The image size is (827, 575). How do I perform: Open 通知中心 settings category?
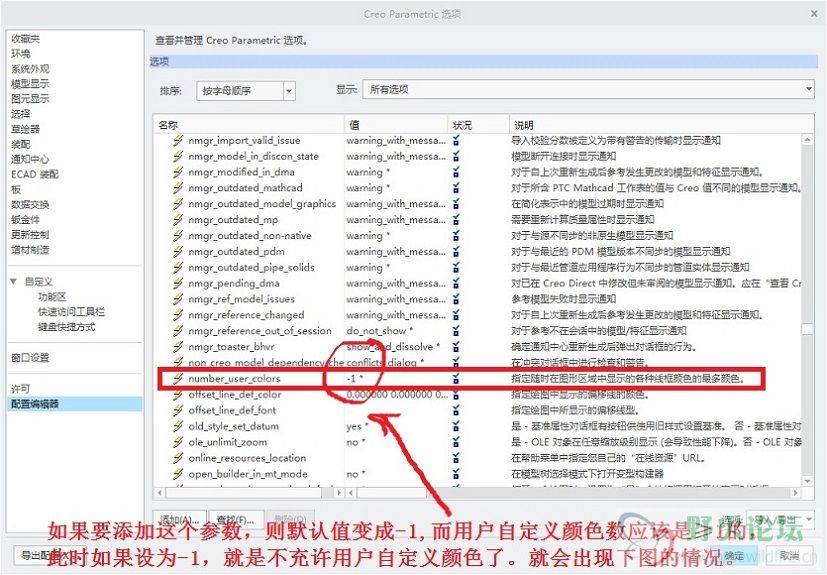pos(30,159)
